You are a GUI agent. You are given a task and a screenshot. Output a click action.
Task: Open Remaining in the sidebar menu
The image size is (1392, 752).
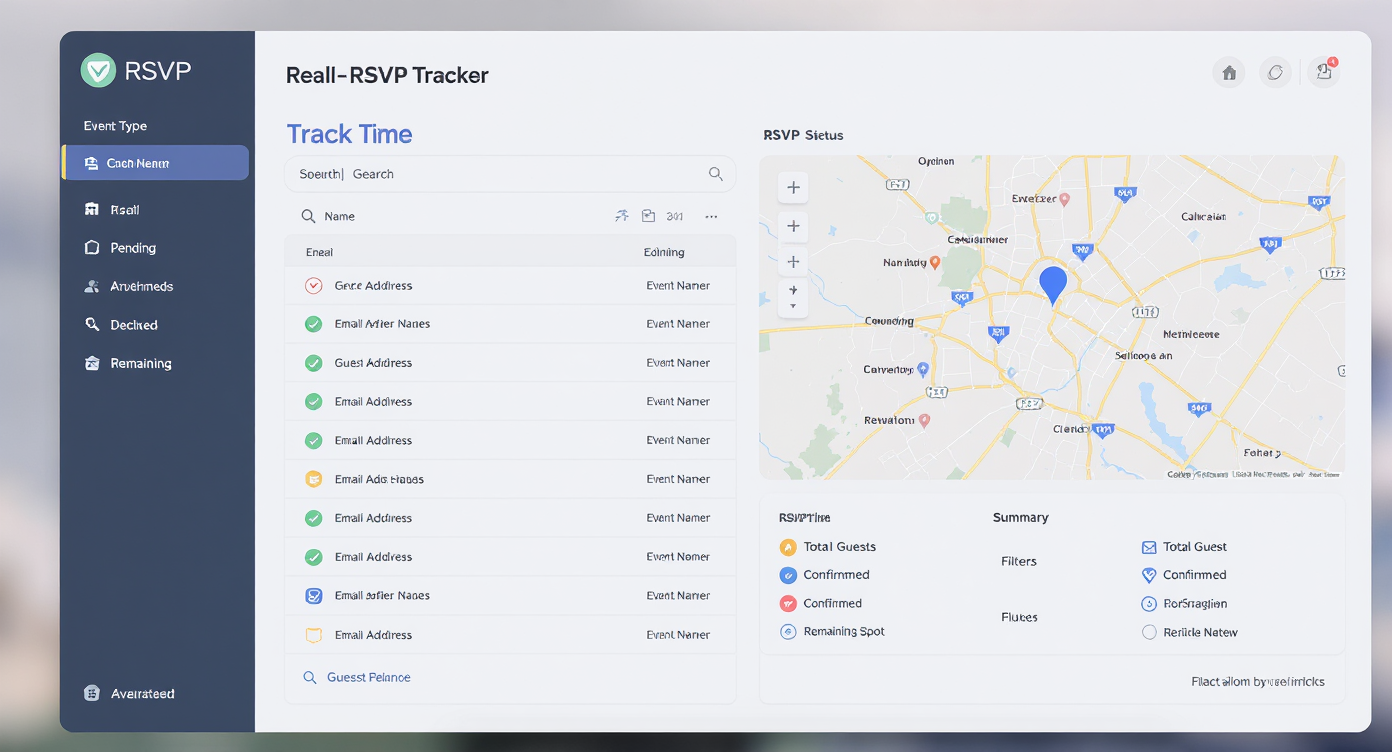[140, 364]
